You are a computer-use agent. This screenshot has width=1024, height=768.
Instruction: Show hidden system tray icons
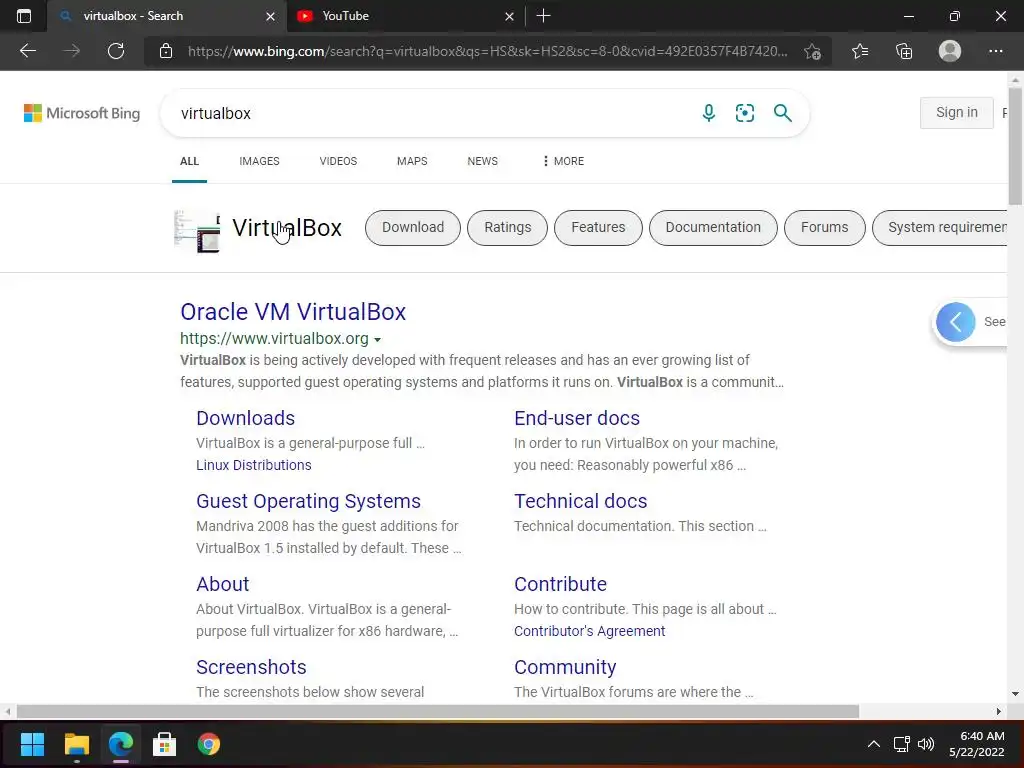[x=873, y=744]
